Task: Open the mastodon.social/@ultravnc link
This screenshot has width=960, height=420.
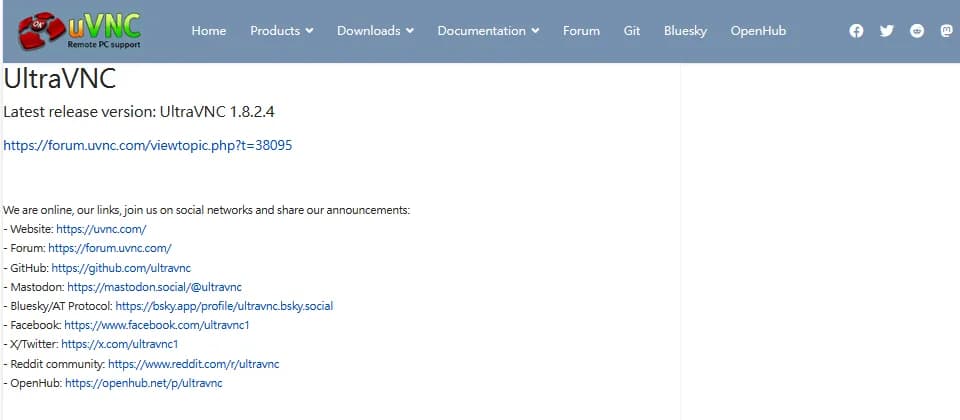Action: (154, 287)
